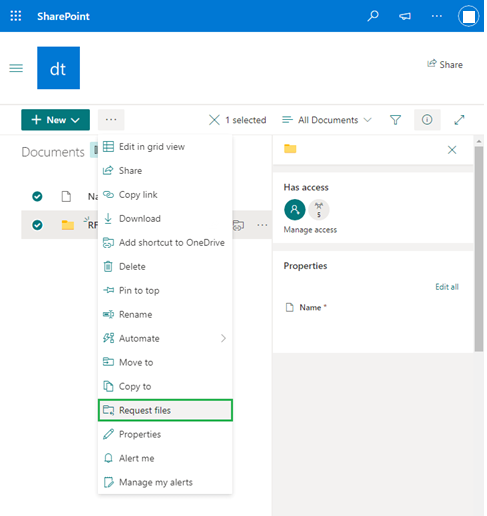Expand content with the full-screen arrow icon

459,120
